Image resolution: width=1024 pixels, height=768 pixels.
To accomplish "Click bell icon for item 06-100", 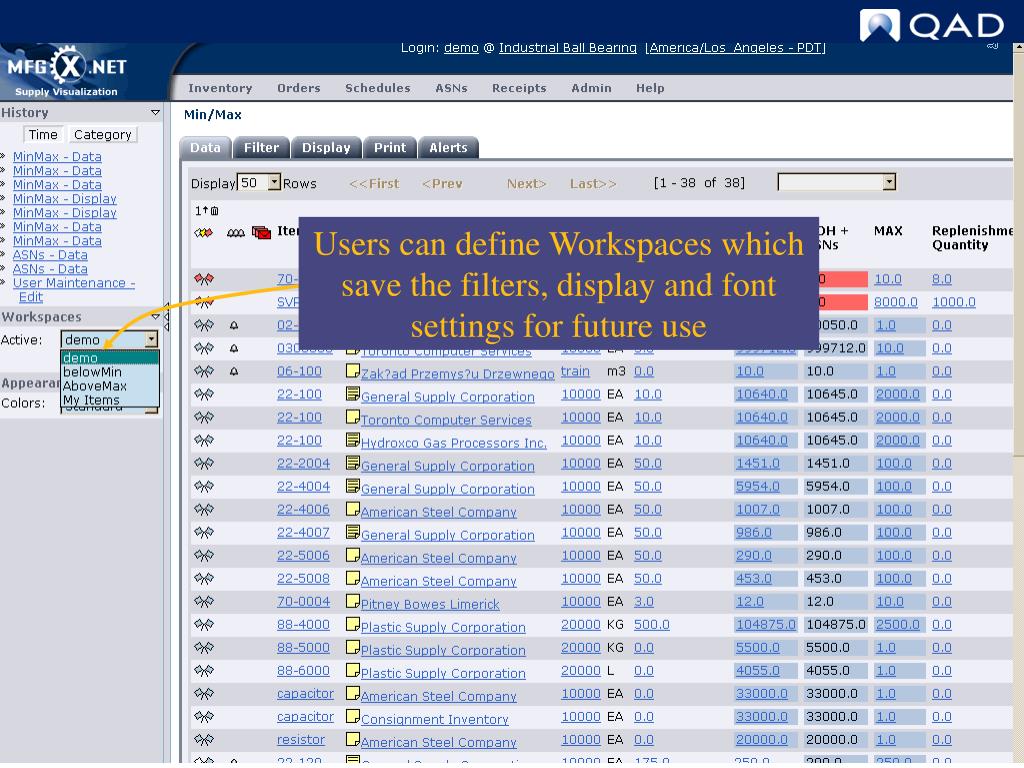I will (234, 372).
